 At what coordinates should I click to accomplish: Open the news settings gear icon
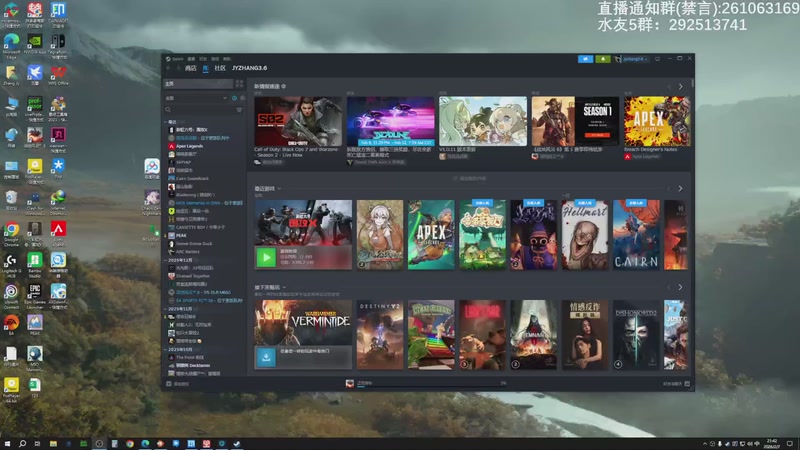[284, 86]
